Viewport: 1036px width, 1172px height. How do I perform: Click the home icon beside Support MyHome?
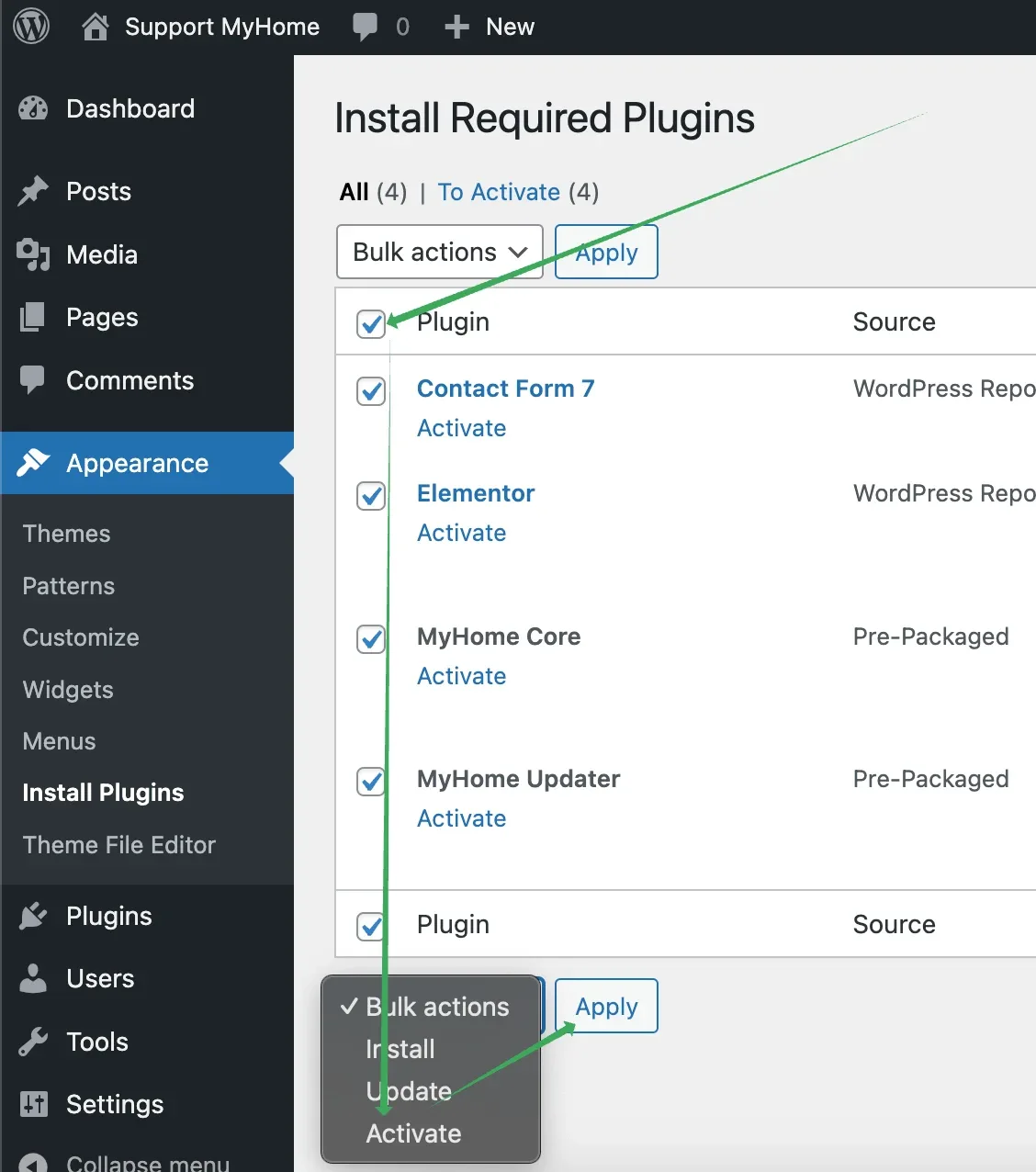click(x=96, y=27)
